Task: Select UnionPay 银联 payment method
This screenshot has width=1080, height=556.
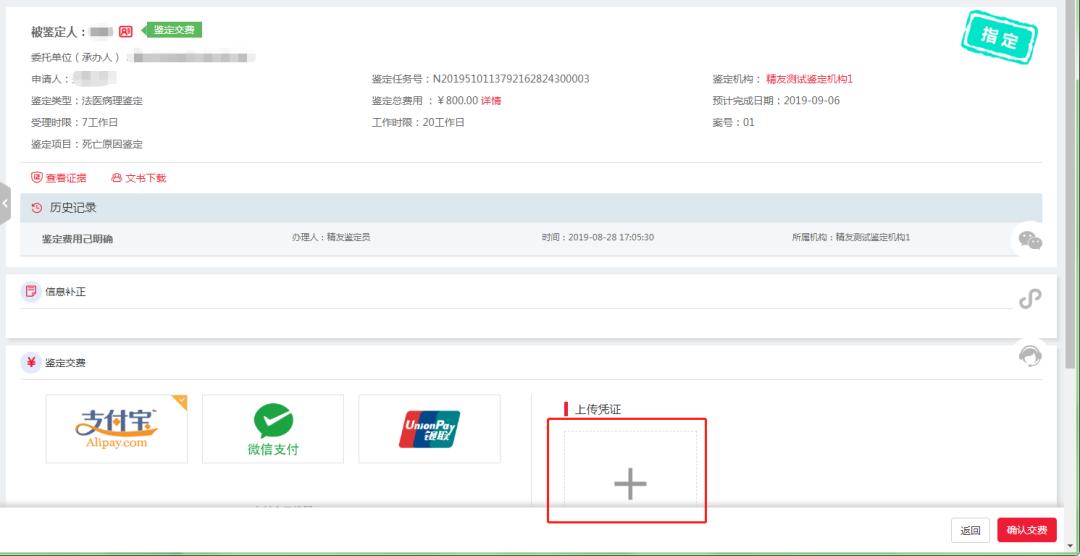Action: [429, 429]
